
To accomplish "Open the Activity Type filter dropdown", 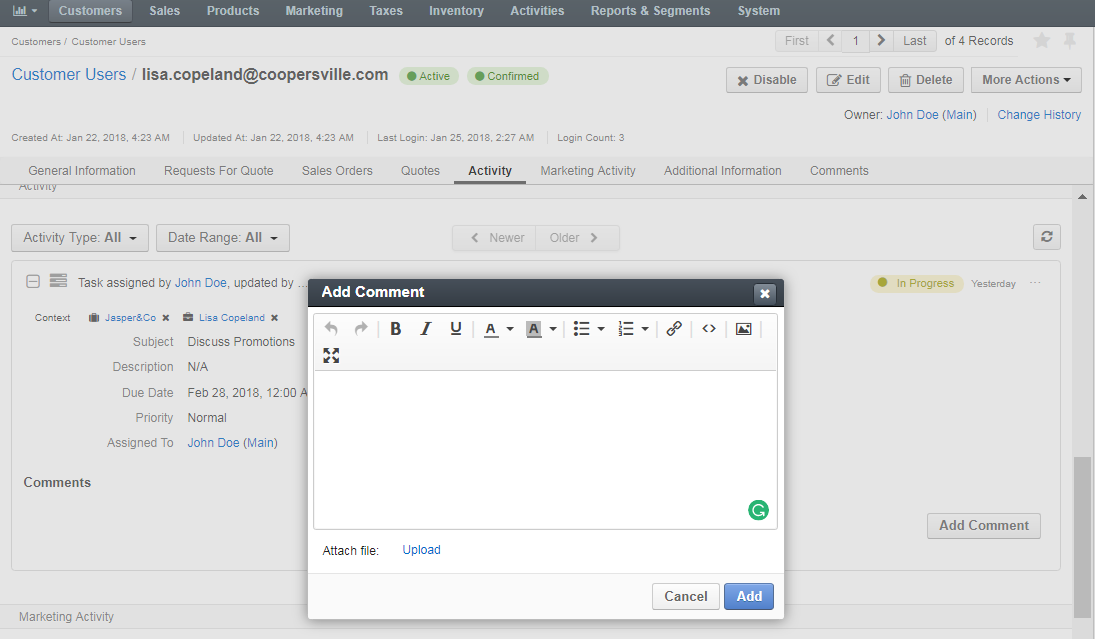I will pos(80,237).
